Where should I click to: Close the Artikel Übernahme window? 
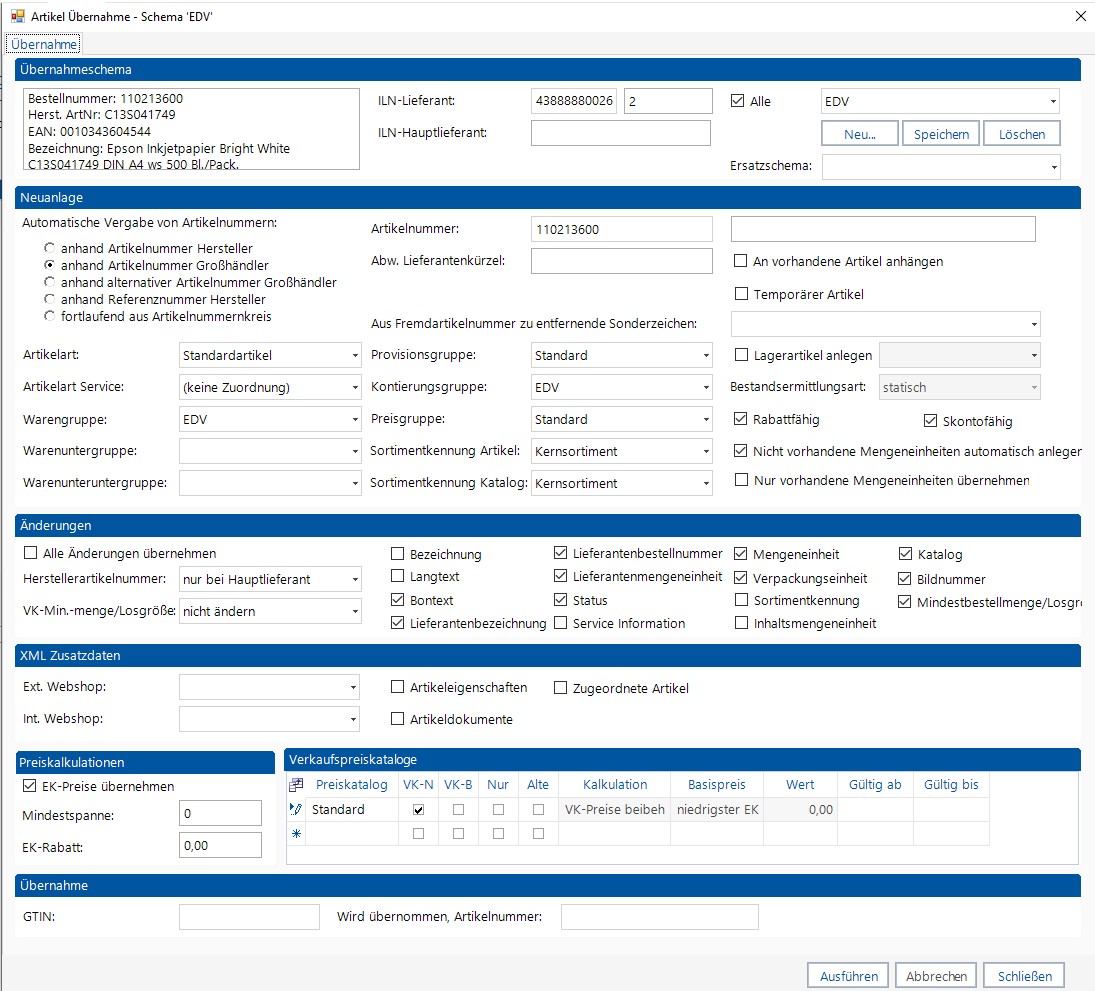1080,16
